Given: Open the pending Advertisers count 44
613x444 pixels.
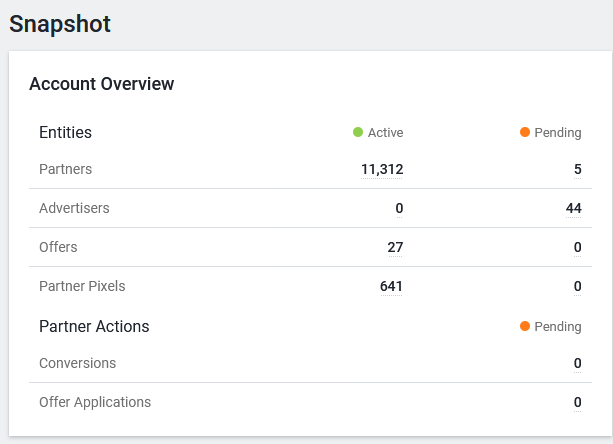Looking at the screenshot, I should [573, 208].
